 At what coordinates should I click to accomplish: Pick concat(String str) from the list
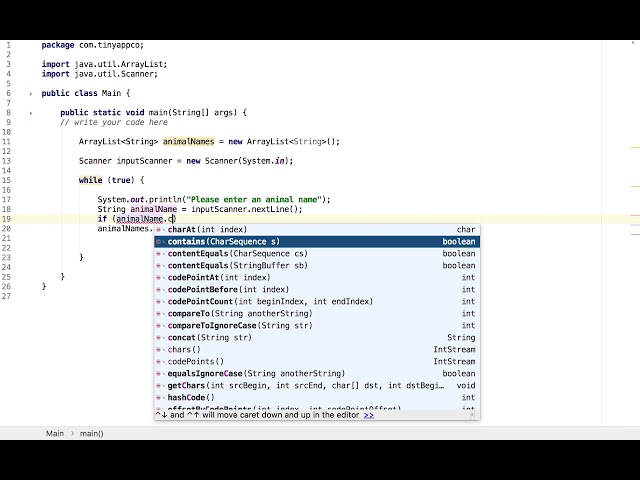(317, 338)
